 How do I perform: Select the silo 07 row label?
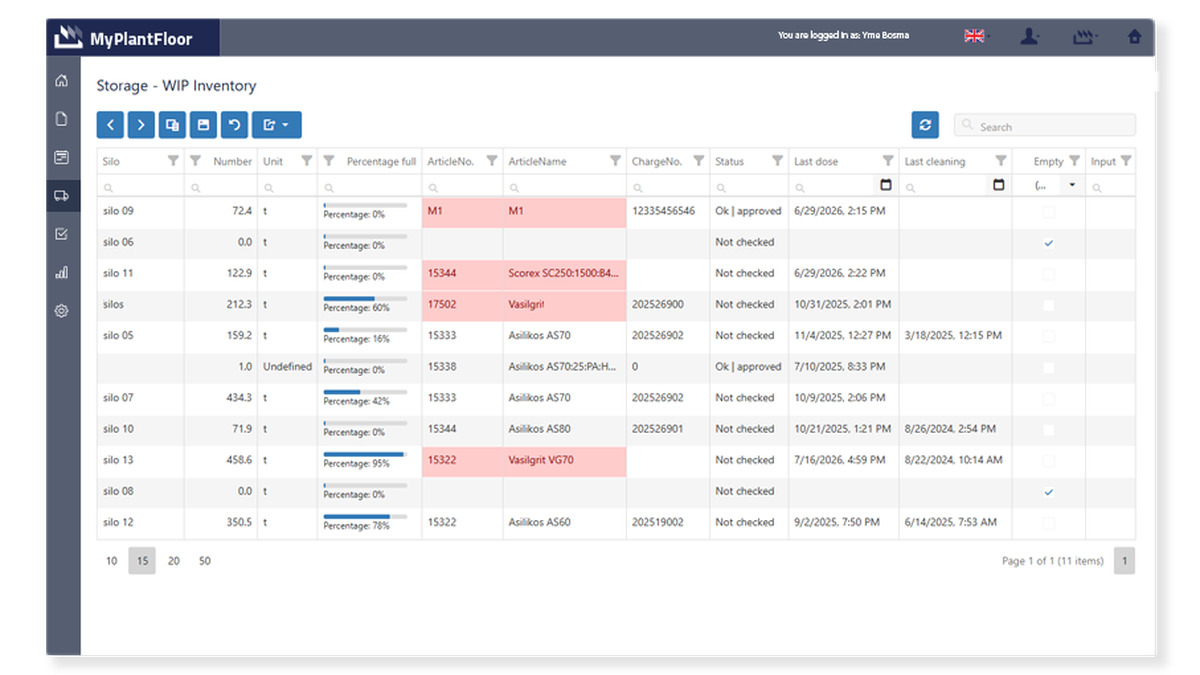118,398
